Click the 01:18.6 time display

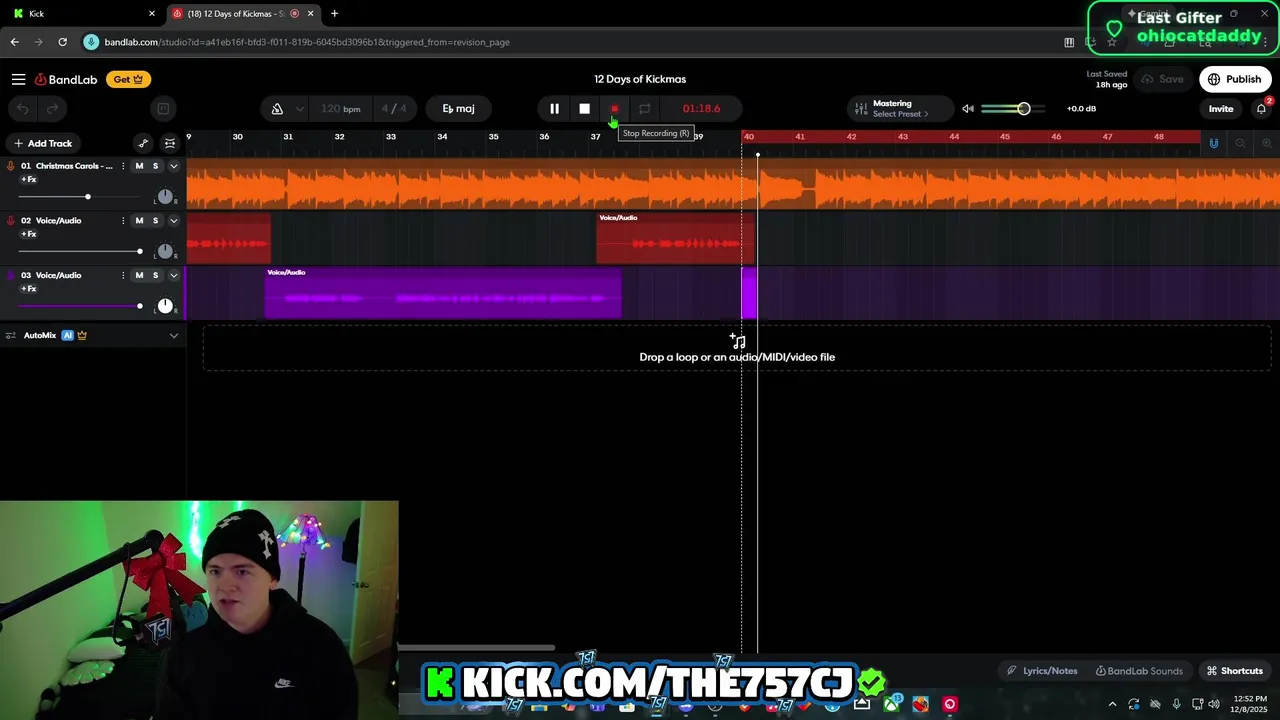701,109
